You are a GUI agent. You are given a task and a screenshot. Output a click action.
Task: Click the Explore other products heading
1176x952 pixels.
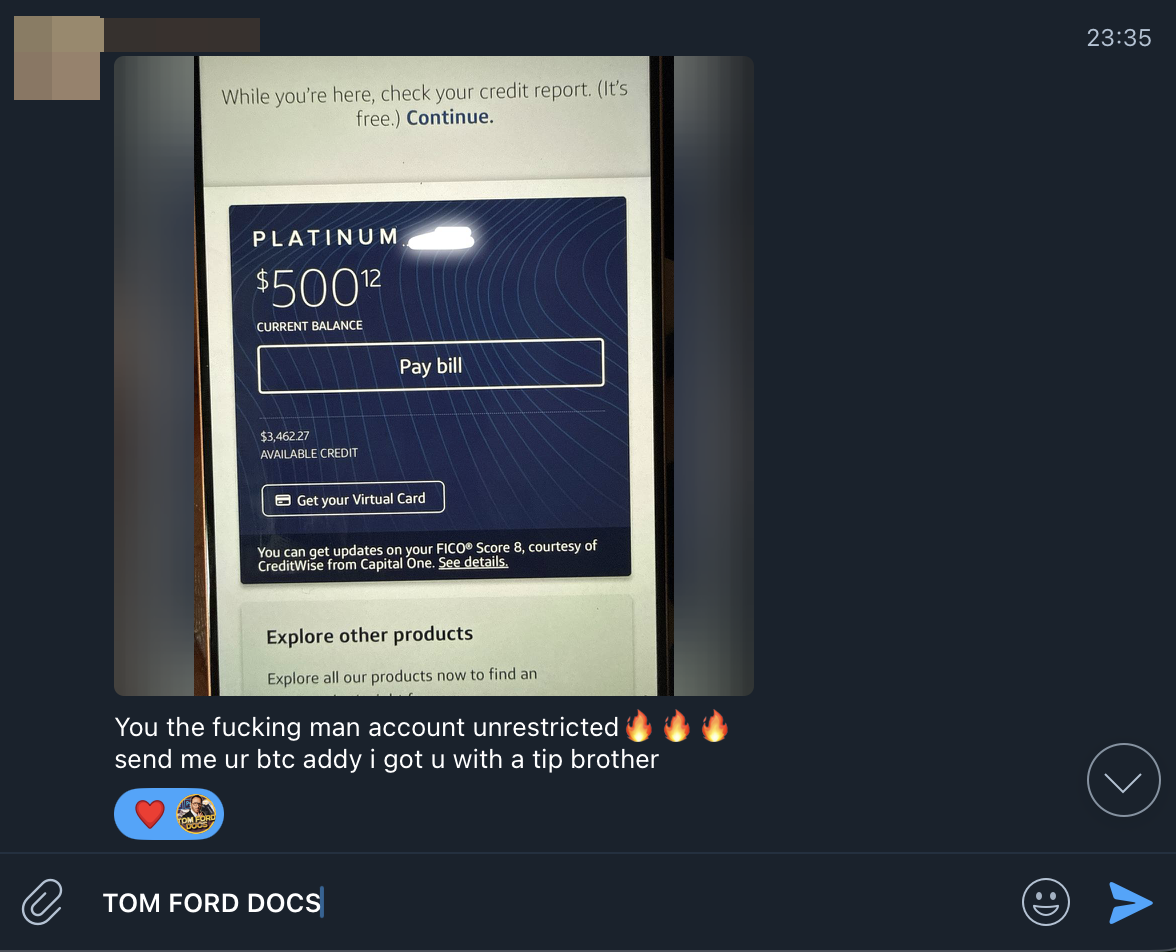[x=370, y=635]
